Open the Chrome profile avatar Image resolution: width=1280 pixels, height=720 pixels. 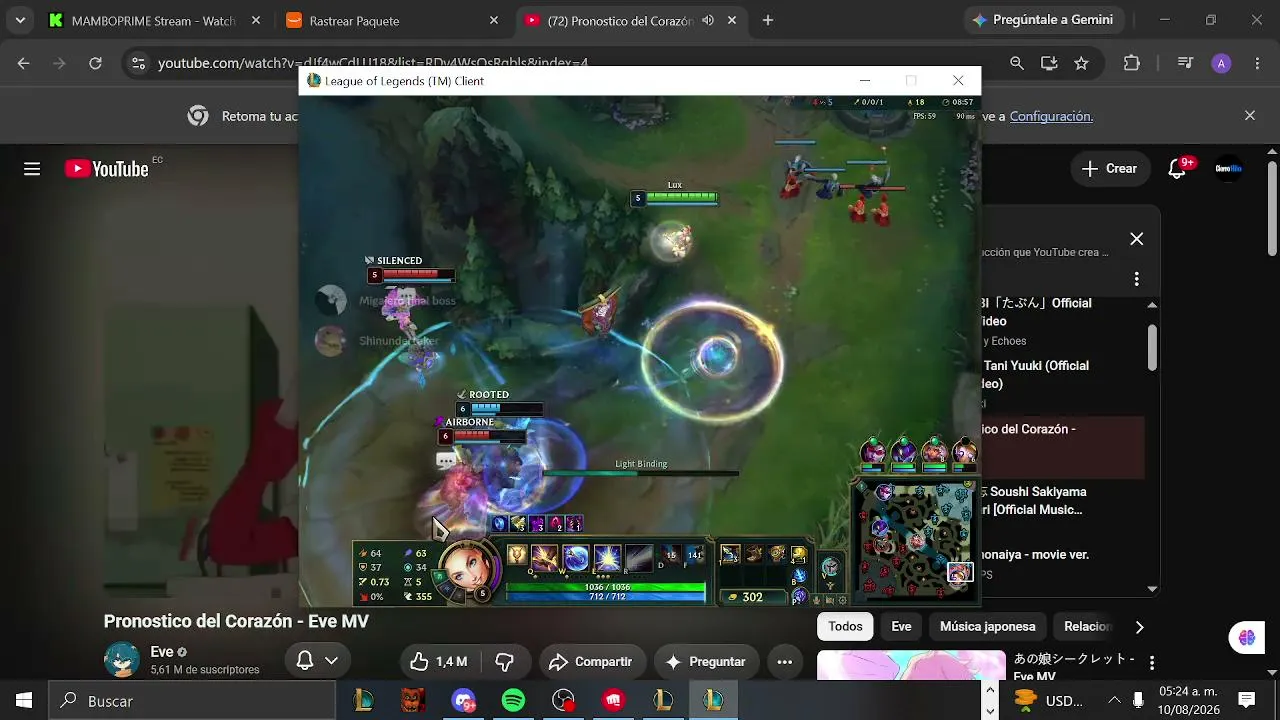pyautogui.click(x=1221, y=63)
